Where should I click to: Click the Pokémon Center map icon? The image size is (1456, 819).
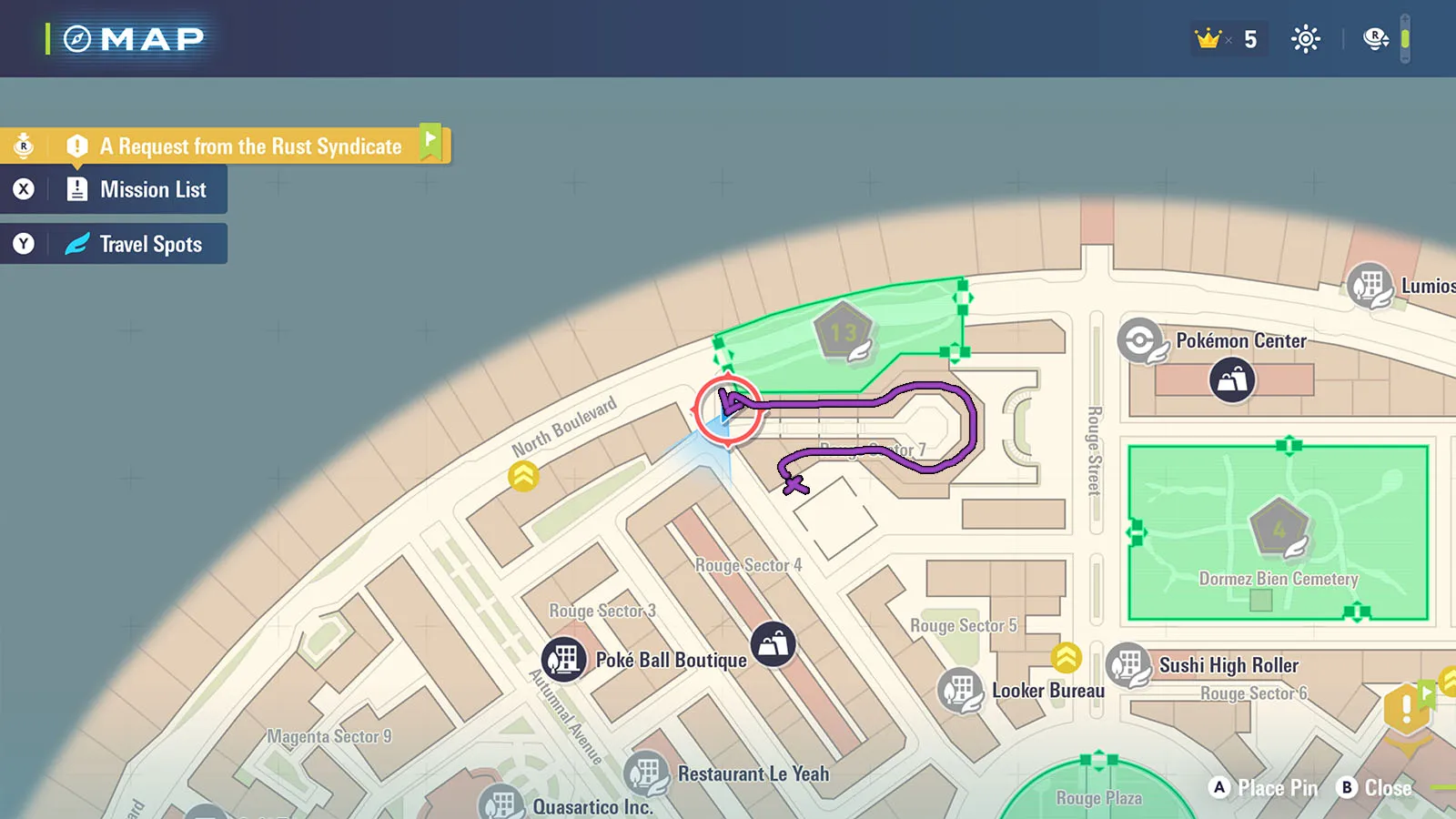pyautogui.click(x=1141, y=341)
